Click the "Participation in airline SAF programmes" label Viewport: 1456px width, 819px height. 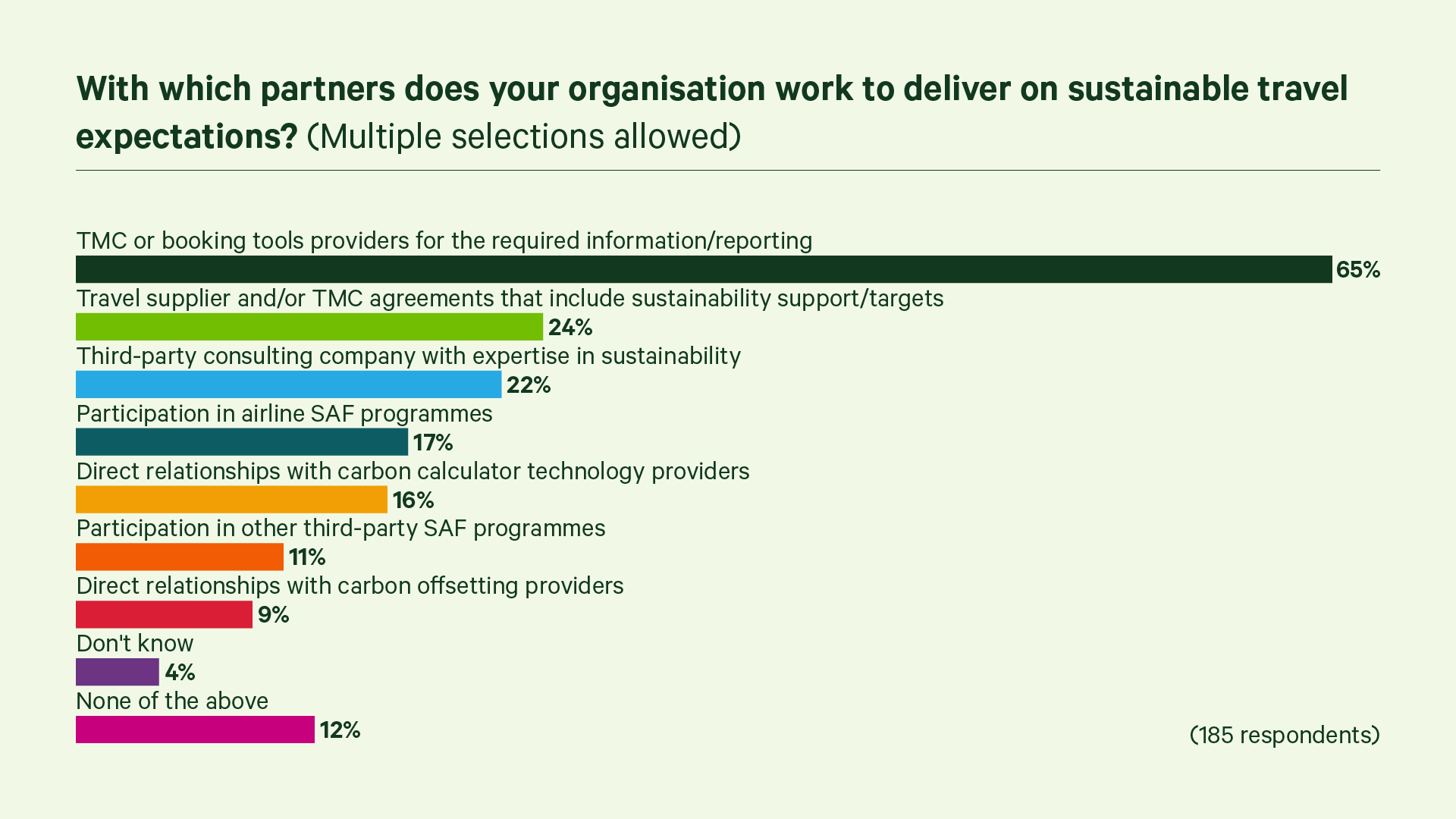point(284,413)
